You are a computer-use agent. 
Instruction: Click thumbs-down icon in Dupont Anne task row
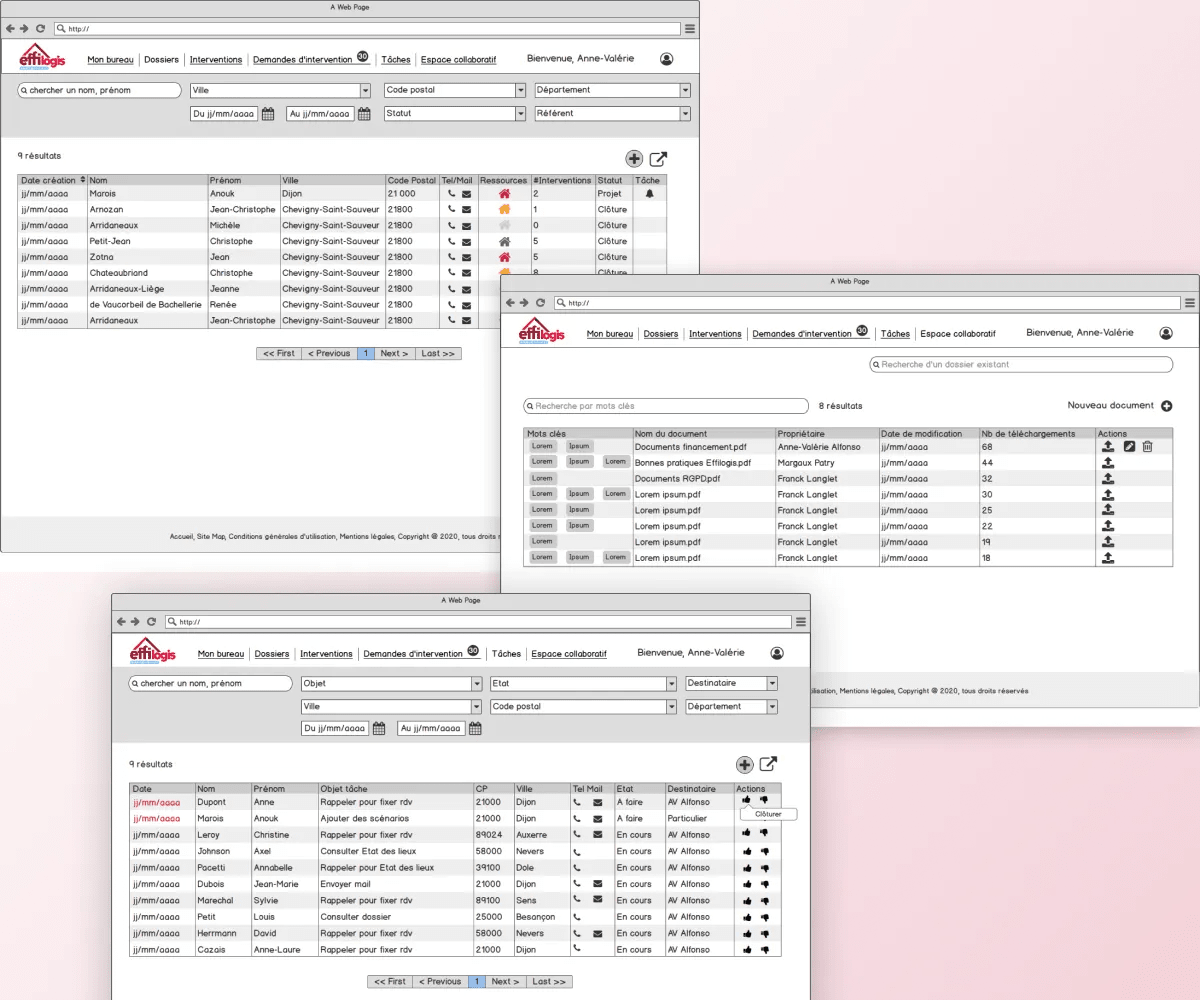pyautogui.click(x=764, y=800)
